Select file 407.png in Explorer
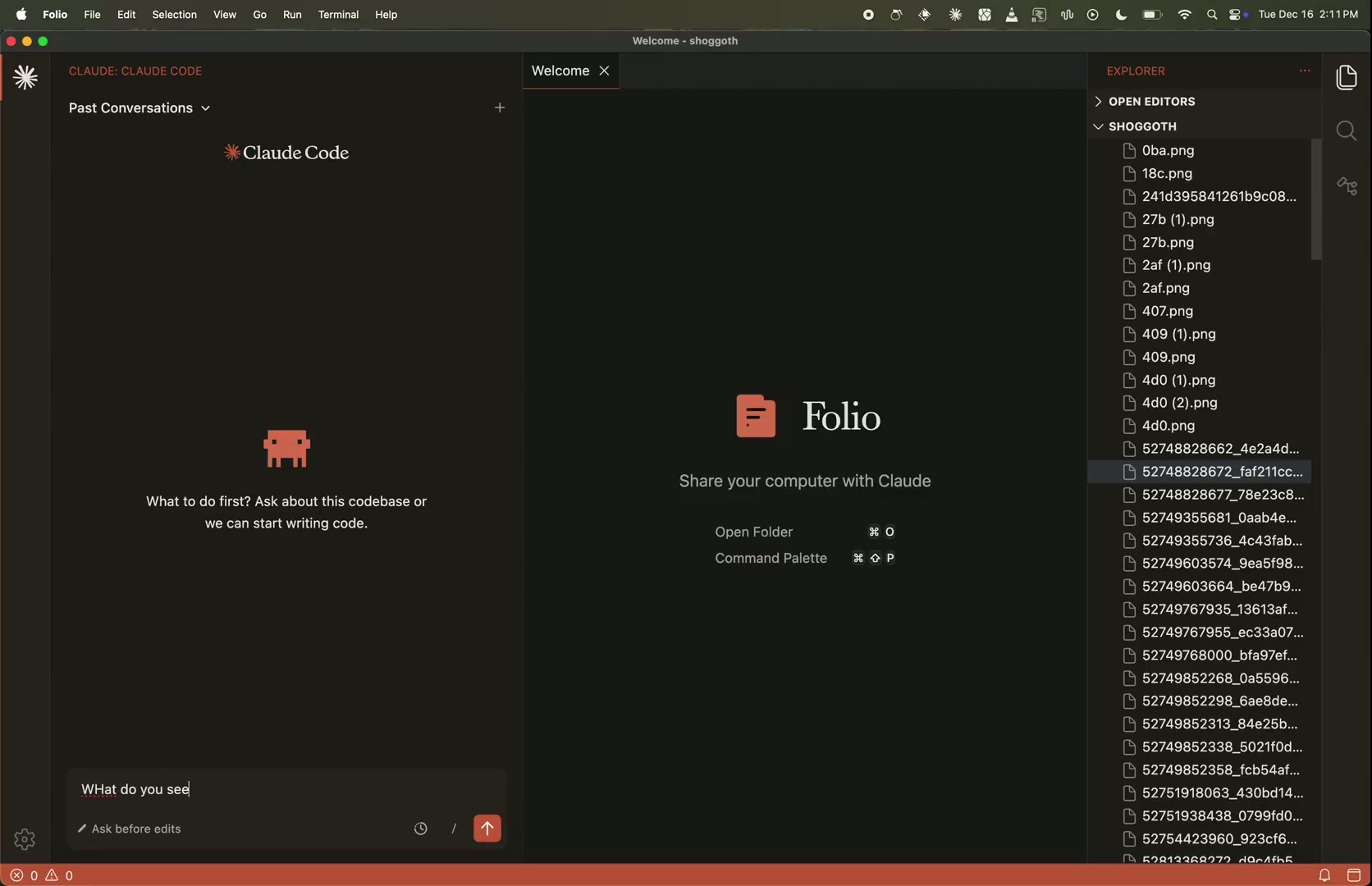1372x886 pixels. [1200, 311]
